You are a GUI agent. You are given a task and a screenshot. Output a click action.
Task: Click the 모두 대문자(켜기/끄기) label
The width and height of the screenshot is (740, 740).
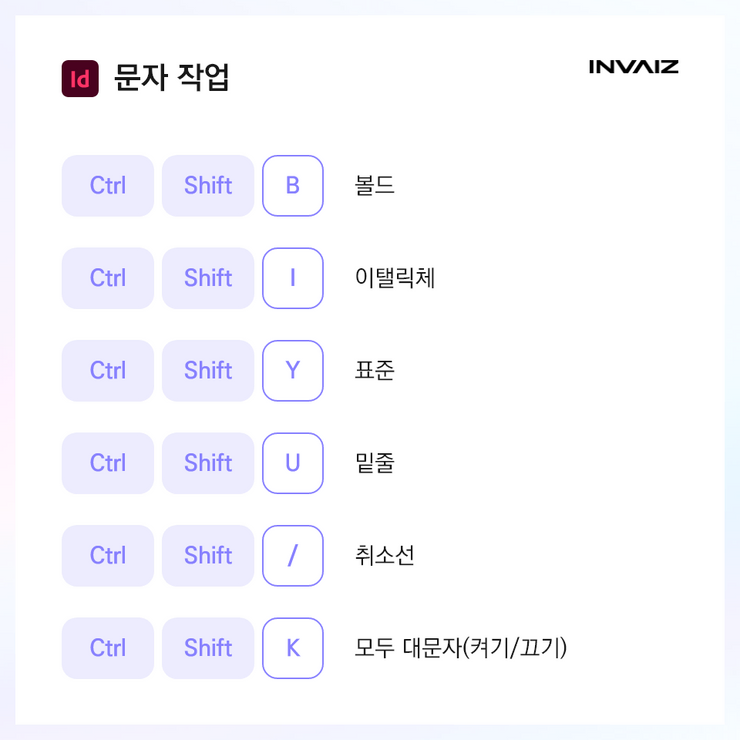click(x=461, y=648)
